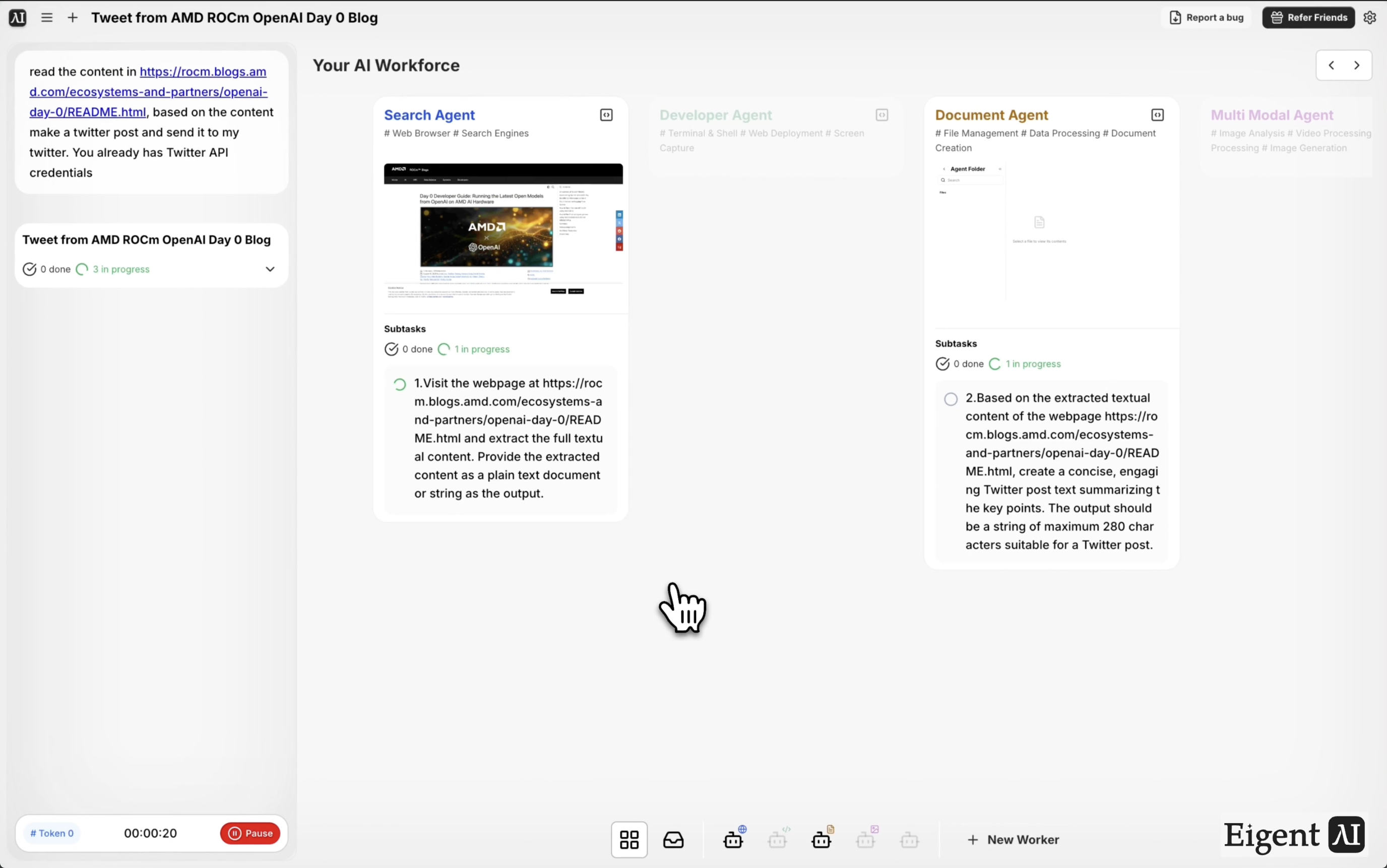Click the Refer Friends button
The image size is (1387, 868).
tap(1308, 18)
